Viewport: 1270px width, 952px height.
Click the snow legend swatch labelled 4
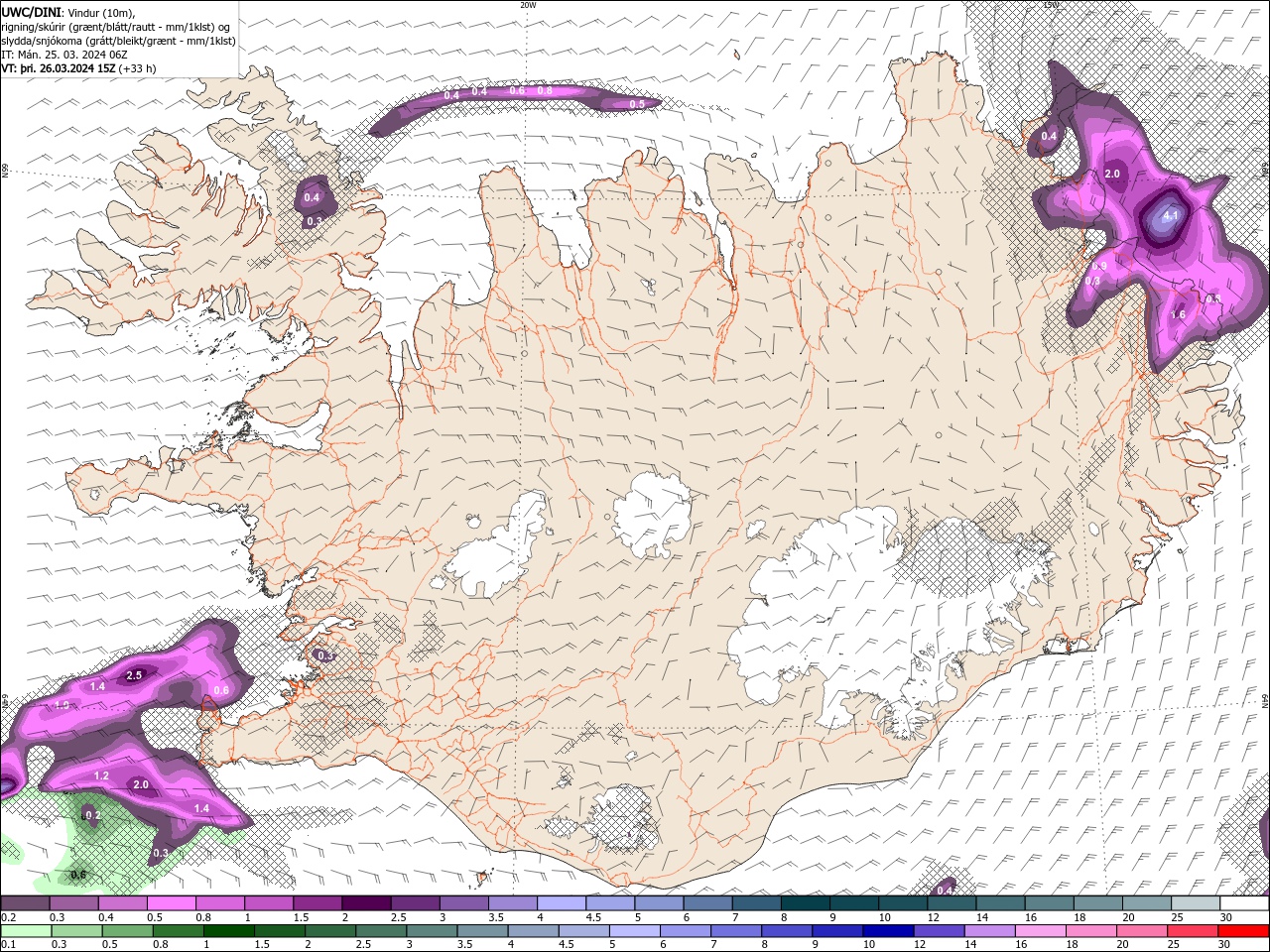560,903
